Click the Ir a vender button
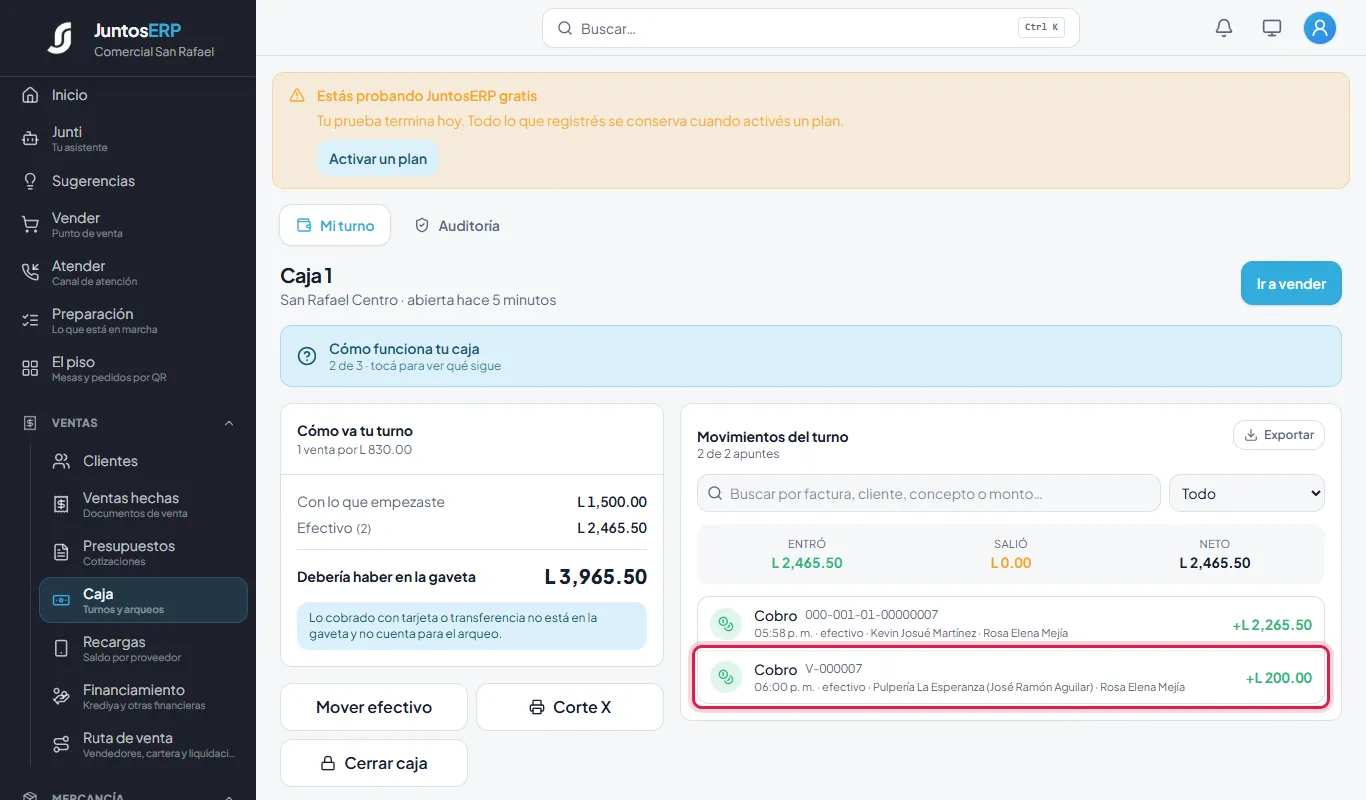The width and height of the screenshot is (1366, 800). click(1291, 284)
